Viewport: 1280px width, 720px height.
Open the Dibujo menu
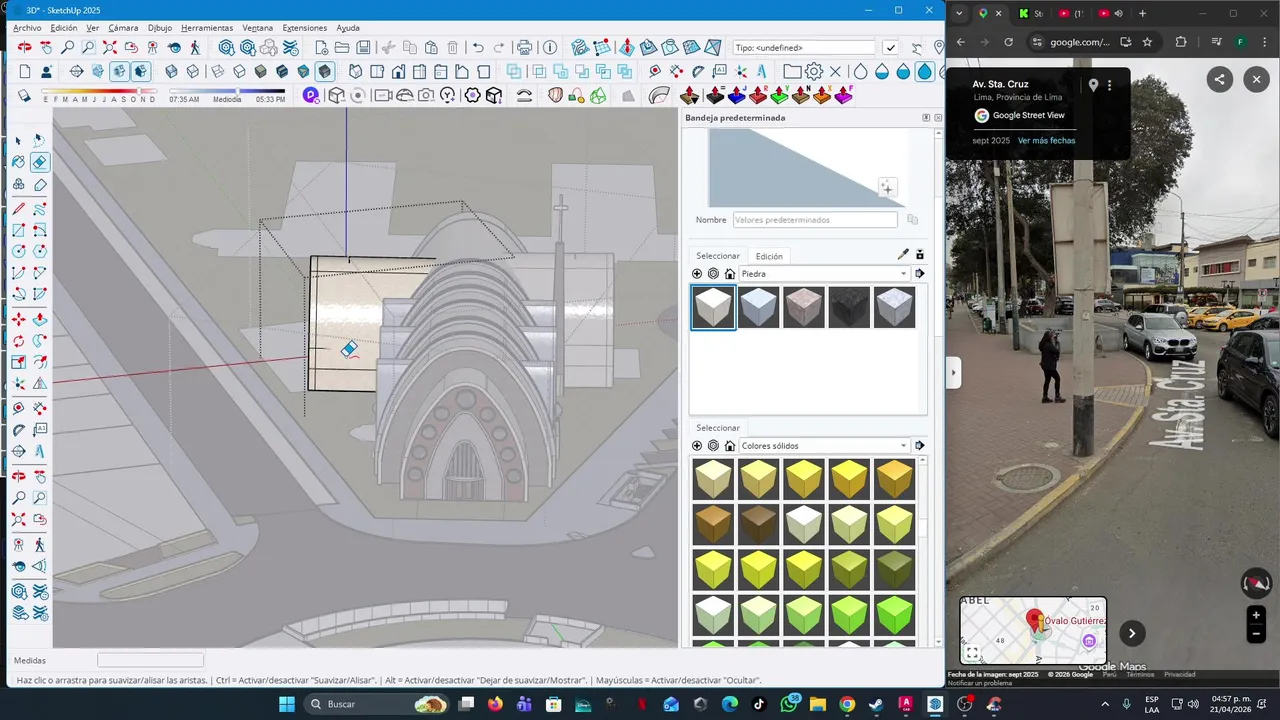[x=160, y=28]
